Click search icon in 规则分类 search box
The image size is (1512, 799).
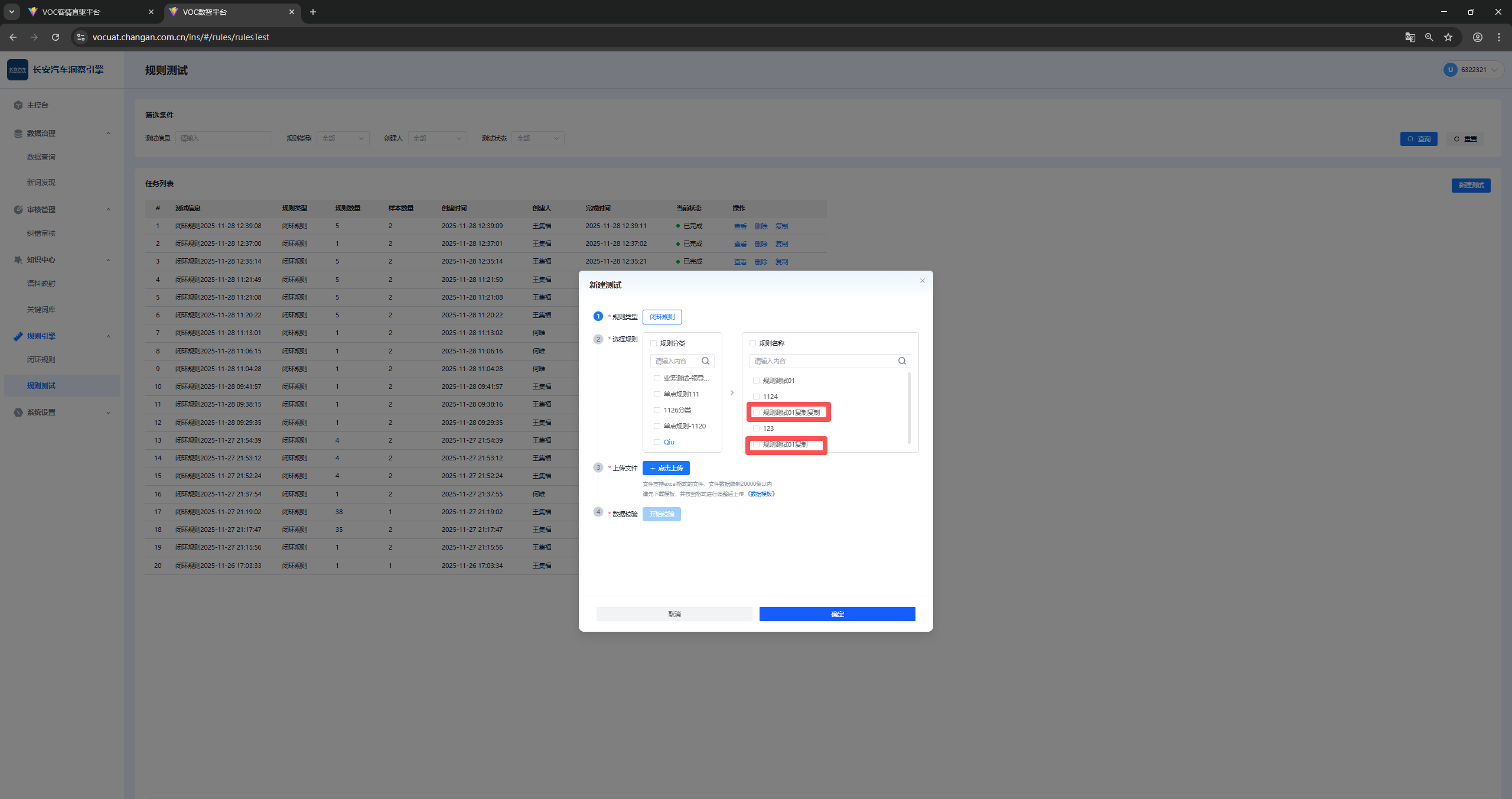tap(705, 361)
